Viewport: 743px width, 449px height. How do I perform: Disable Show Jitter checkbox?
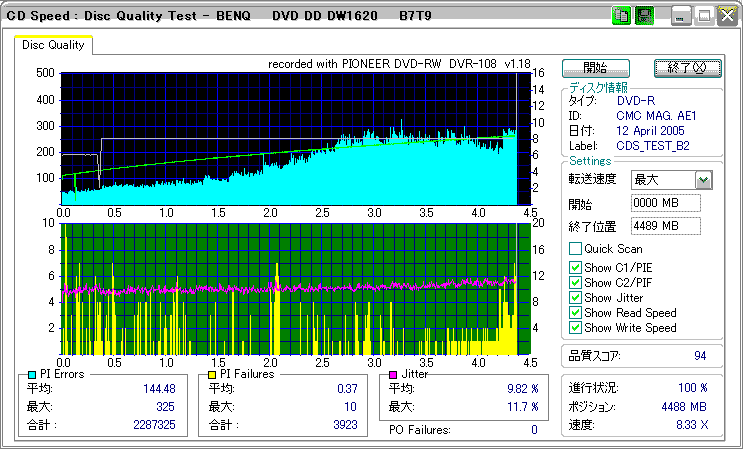pyautogui.click(x=575, y=298)
